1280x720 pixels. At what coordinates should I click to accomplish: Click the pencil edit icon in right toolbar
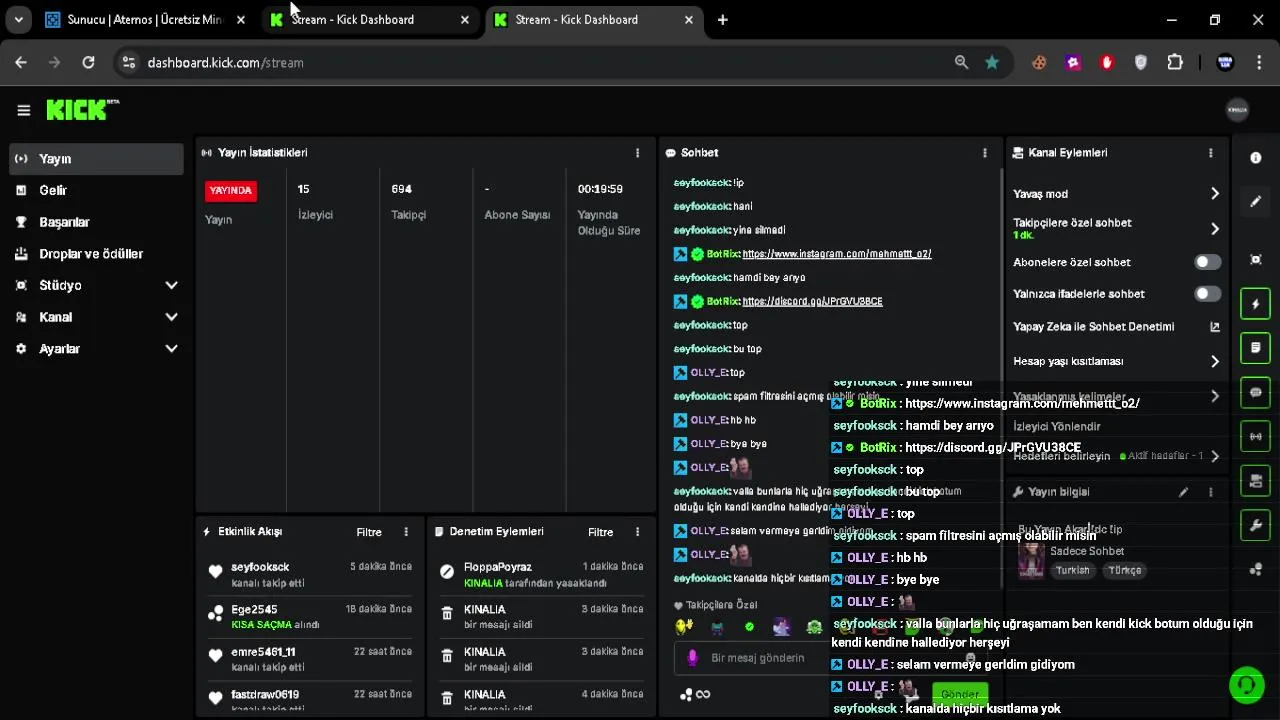pos(1256,201)
